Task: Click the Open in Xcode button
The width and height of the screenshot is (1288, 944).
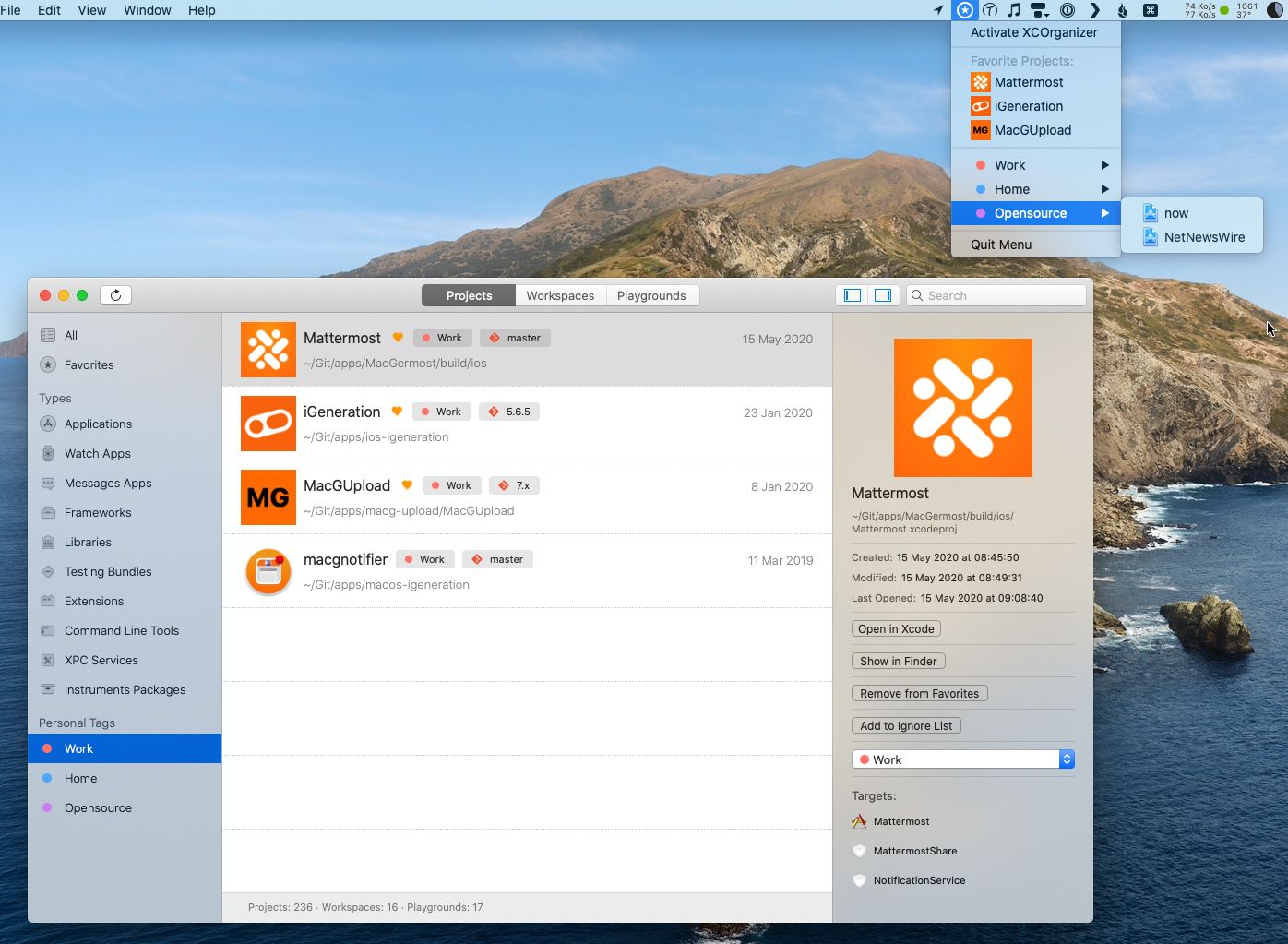Action: 896,628
